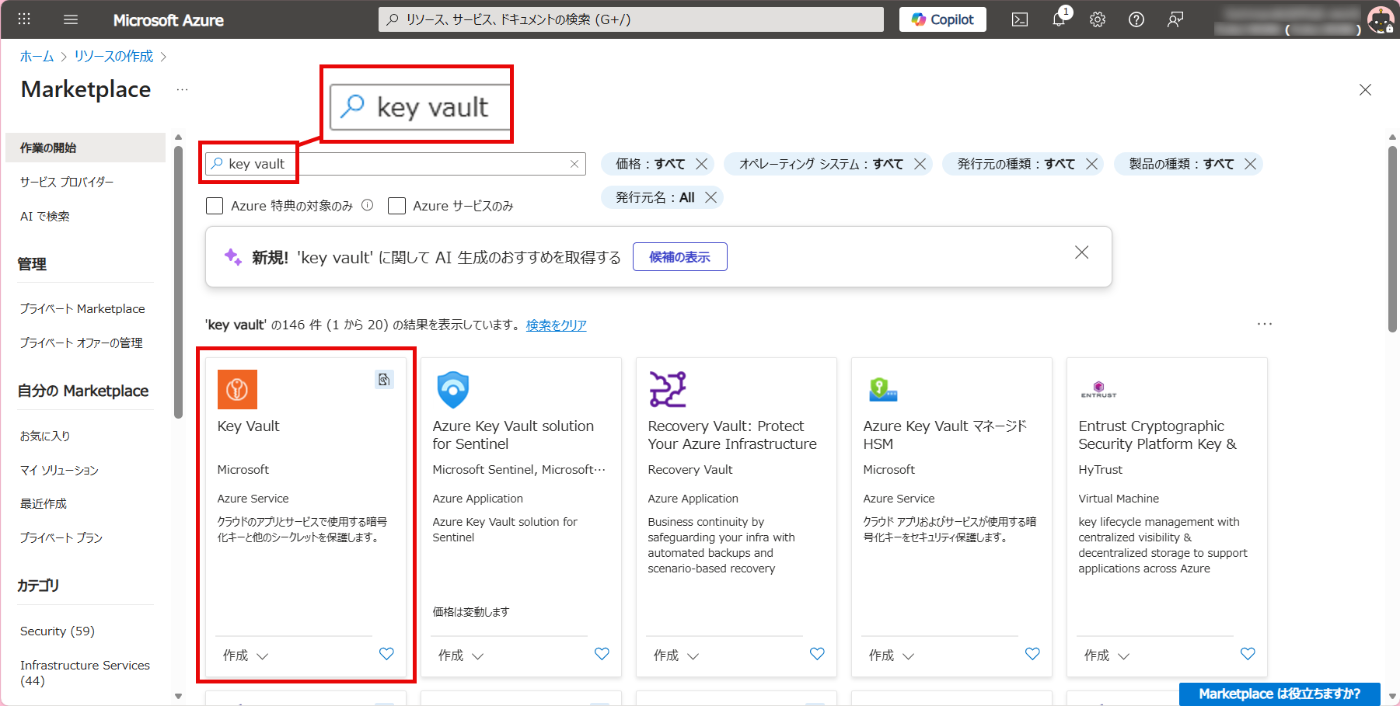This screenshot has height=706, width=1400.
Task: Select サービス プロバイダー in the sidebar
Action: click(67, 182)
